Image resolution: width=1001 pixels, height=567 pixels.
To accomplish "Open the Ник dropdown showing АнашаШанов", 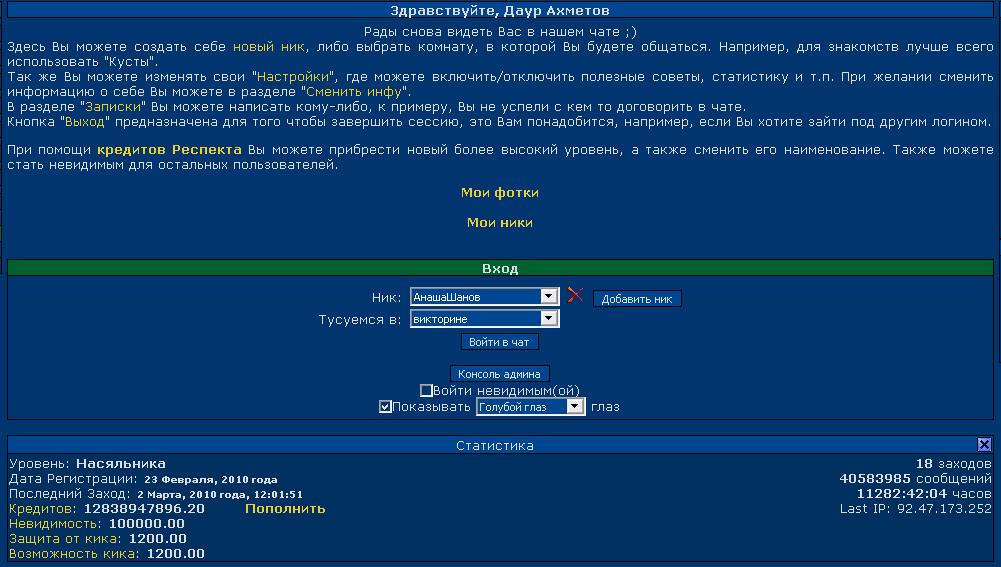I will (x=485, y=296).
